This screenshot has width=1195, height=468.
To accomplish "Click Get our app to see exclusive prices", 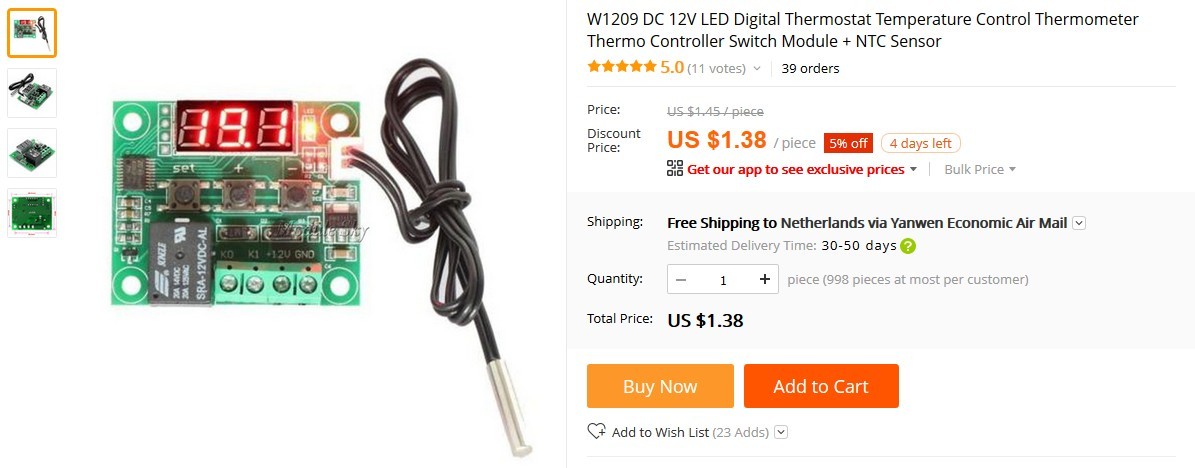I will (x=796, y=169).
